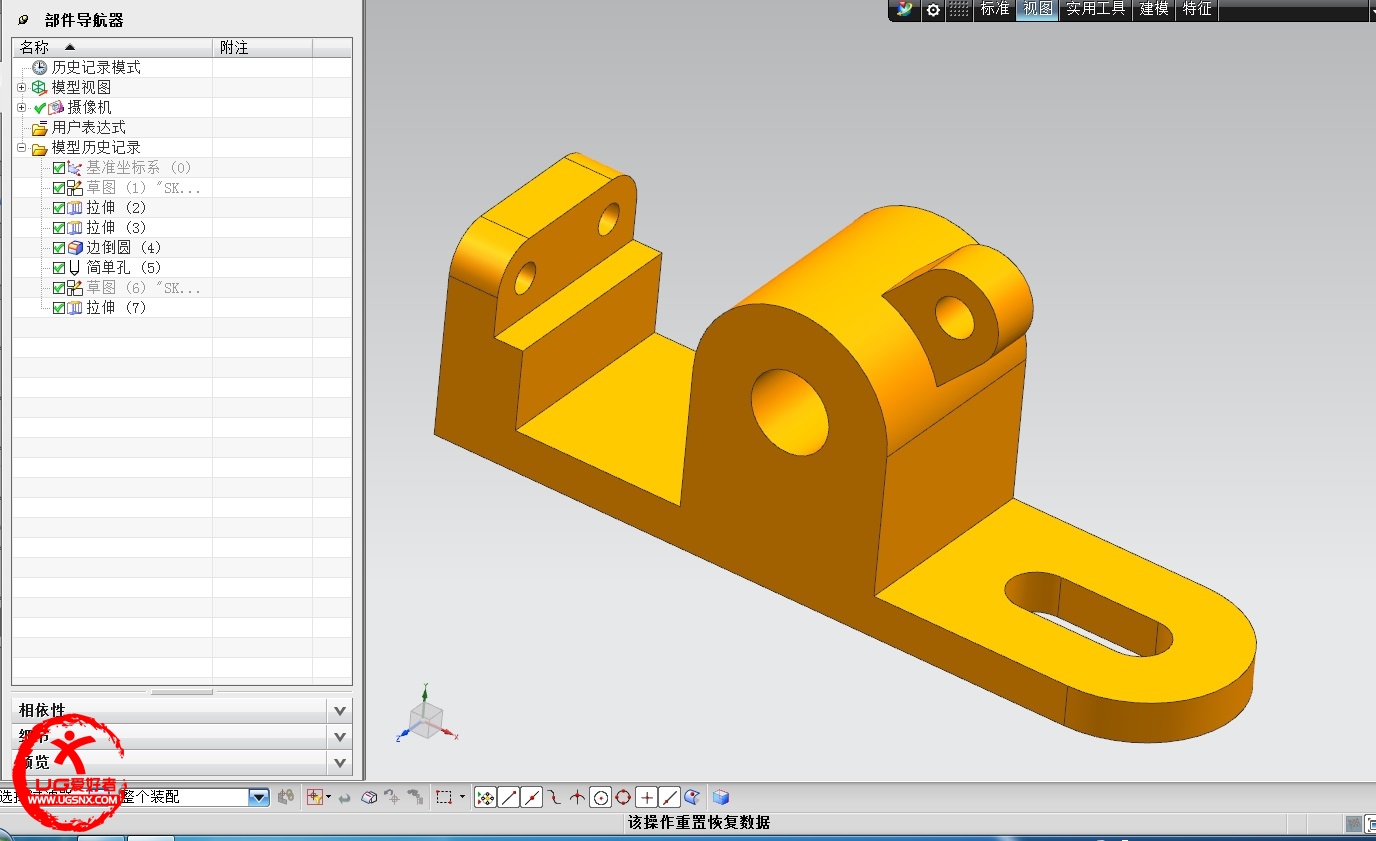
Task: Switch to the 视图 toolbar tab
Action: pos(1038,9)
